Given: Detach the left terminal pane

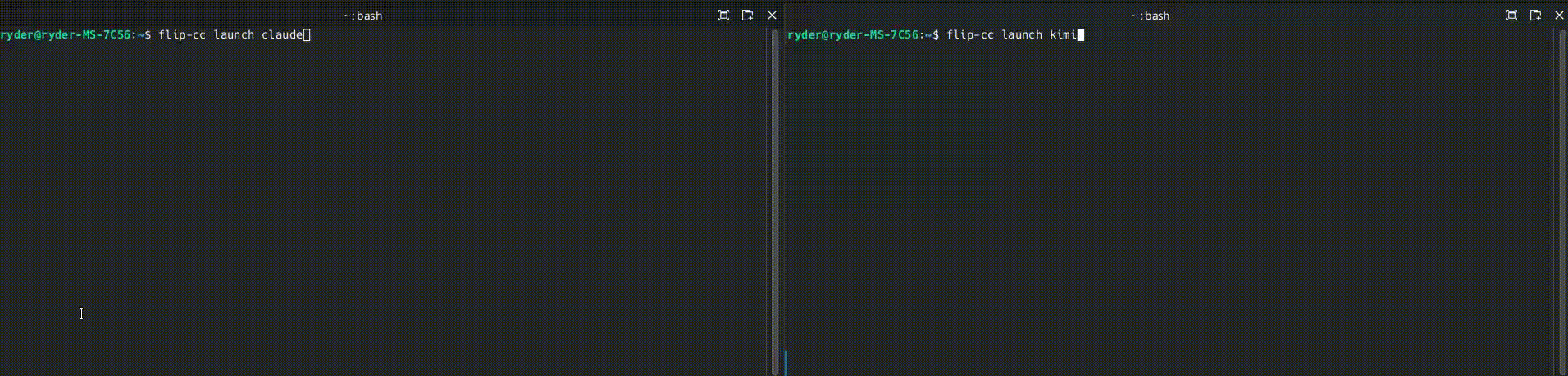Looking at the screenshot, I should (747, 16).
